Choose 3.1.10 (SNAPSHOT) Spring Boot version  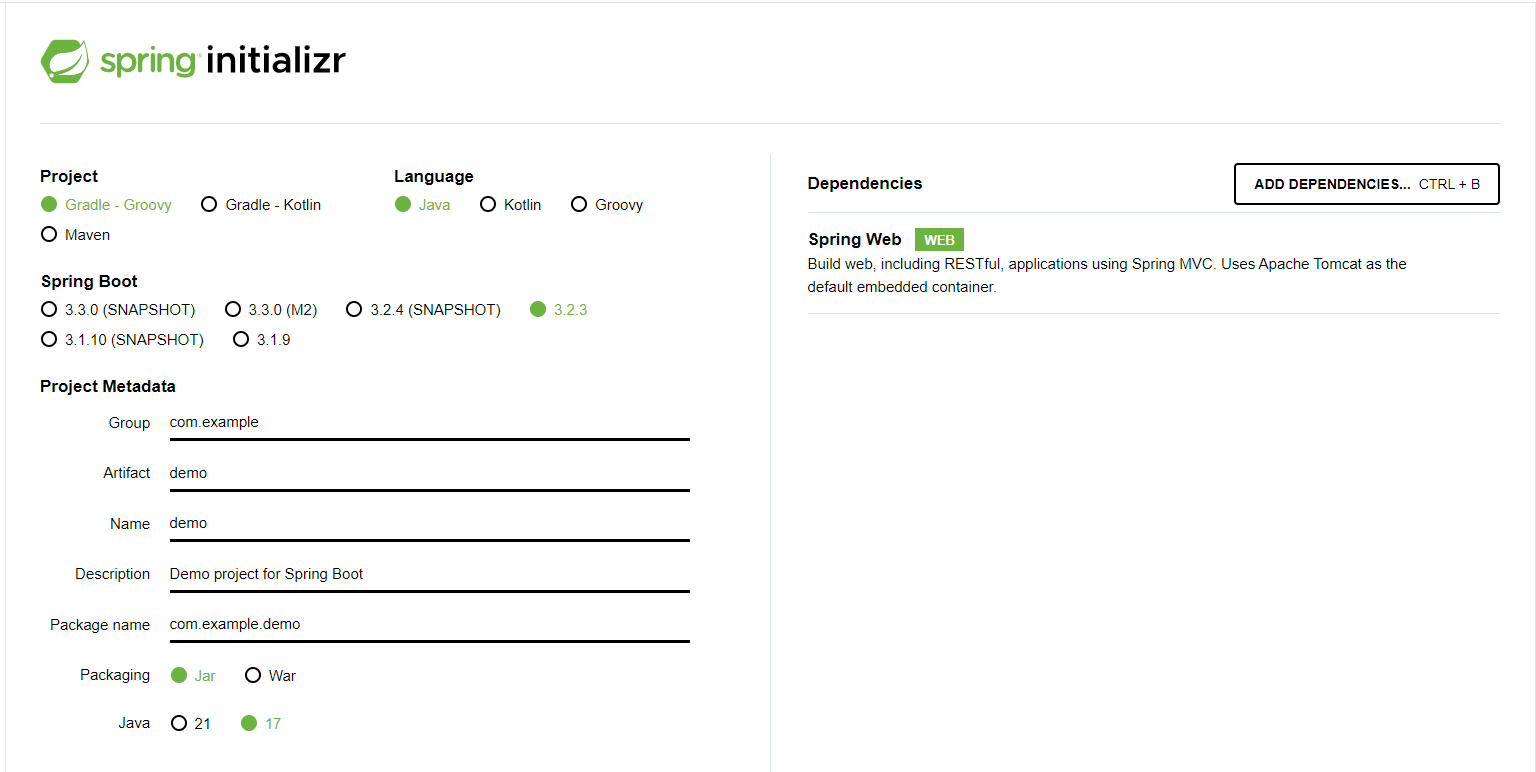49,339
